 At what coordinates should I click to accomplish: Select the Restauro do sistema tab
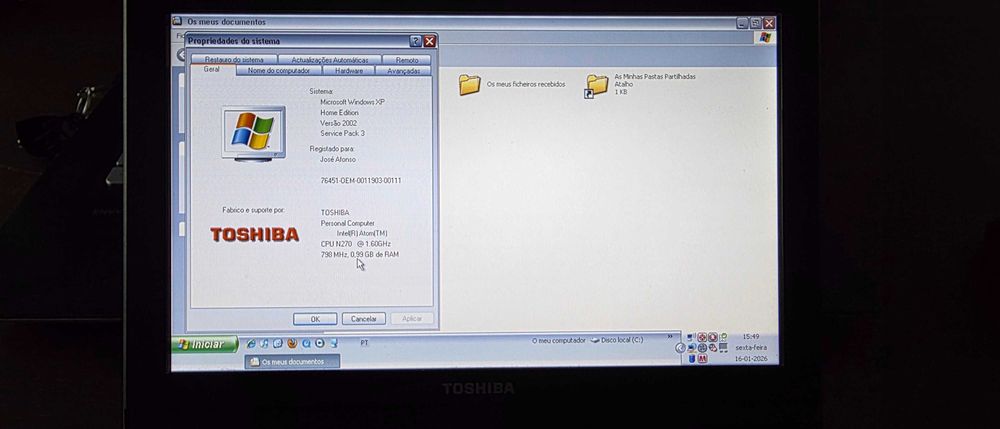click(233, 59)
